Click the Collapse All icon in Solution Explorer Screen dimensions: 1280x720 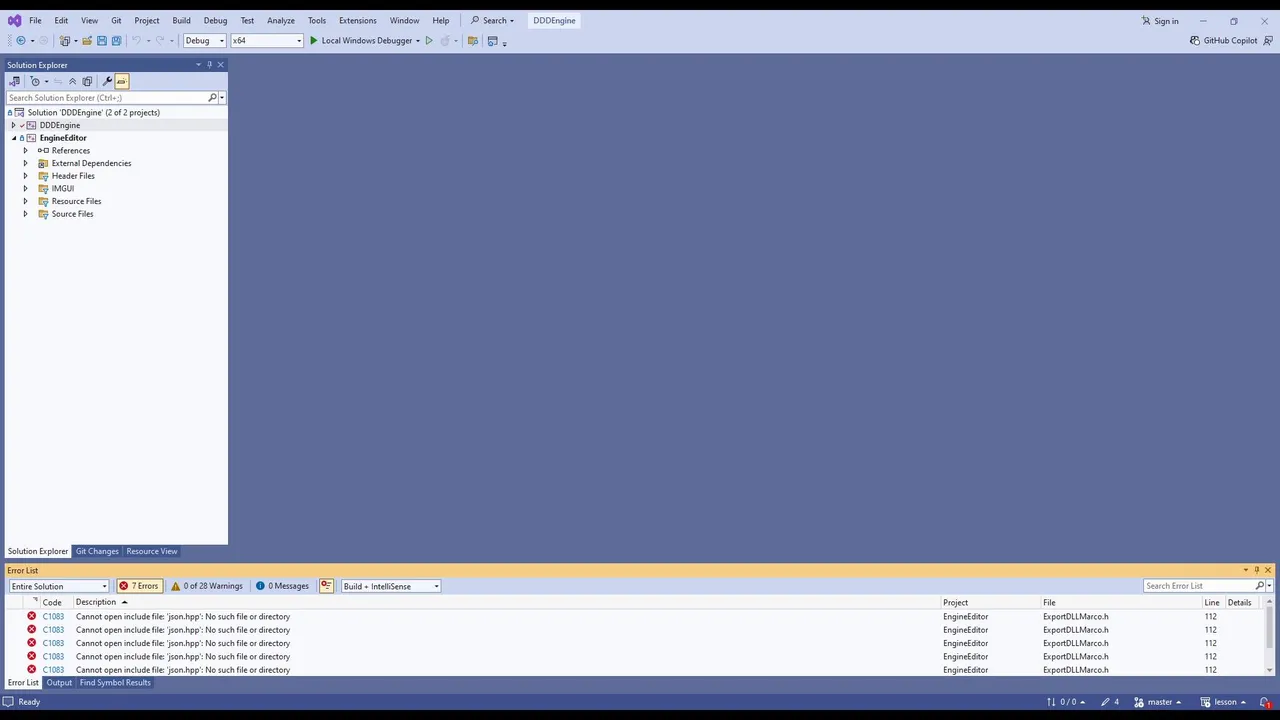tap(72, 81)
